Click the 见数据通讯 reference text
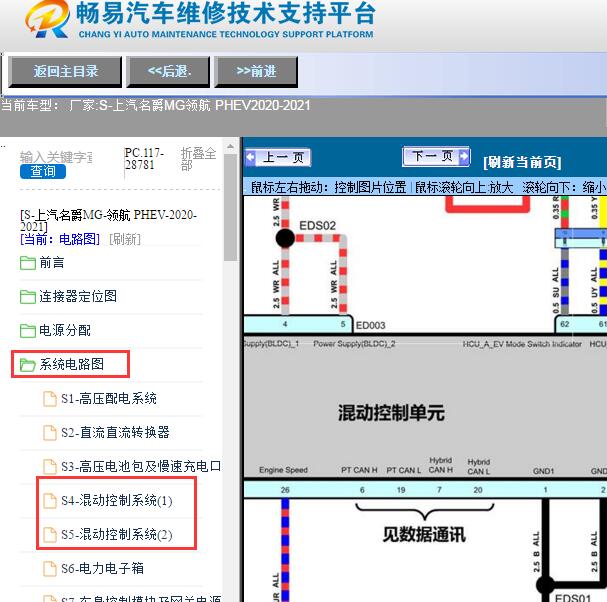Viewport: 607px width, 602px height. (x=424, y=535)
